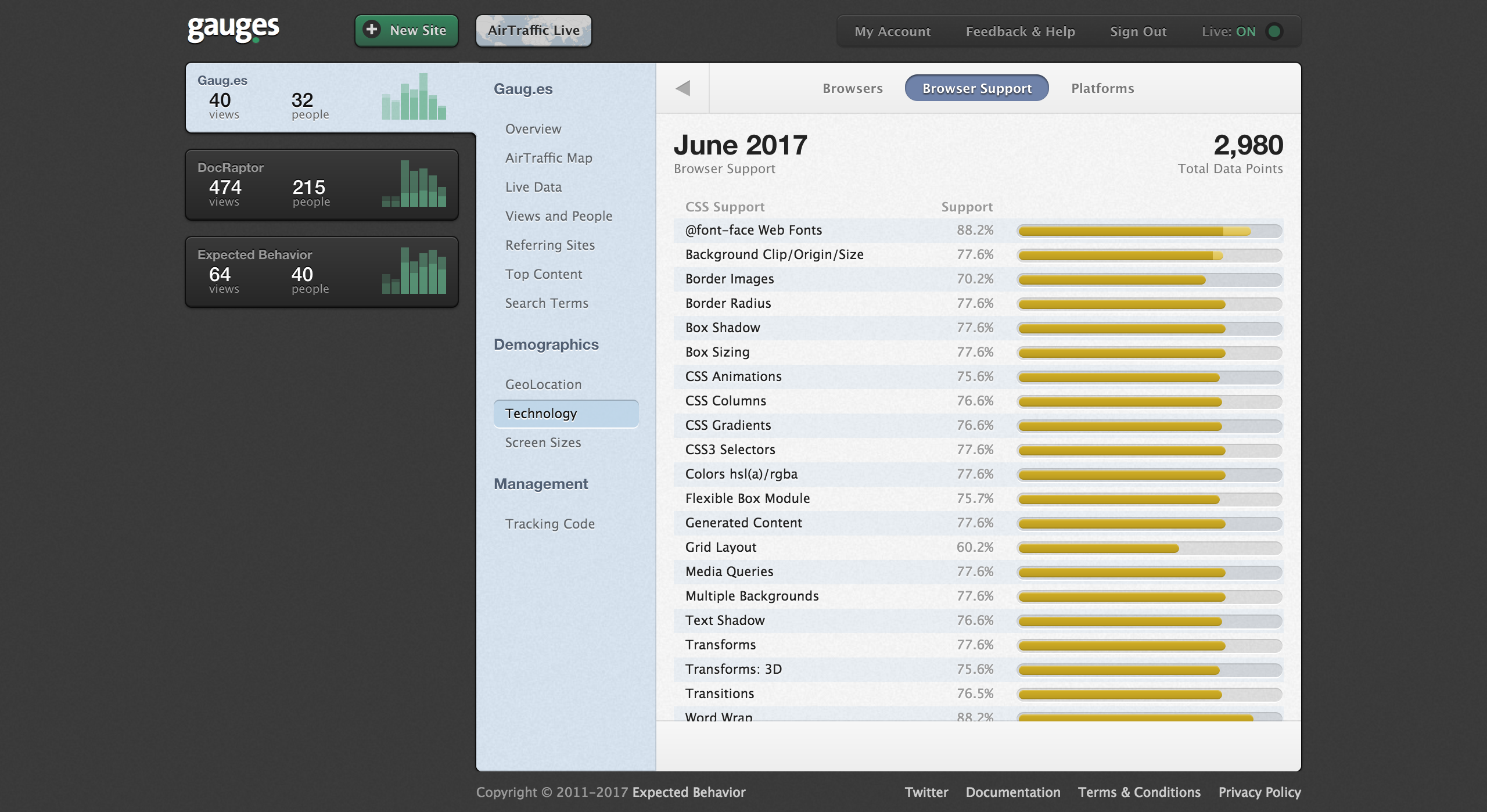Toggle the Live ON indicator dot
The image size is (1487, 812).
point(1274,31)
